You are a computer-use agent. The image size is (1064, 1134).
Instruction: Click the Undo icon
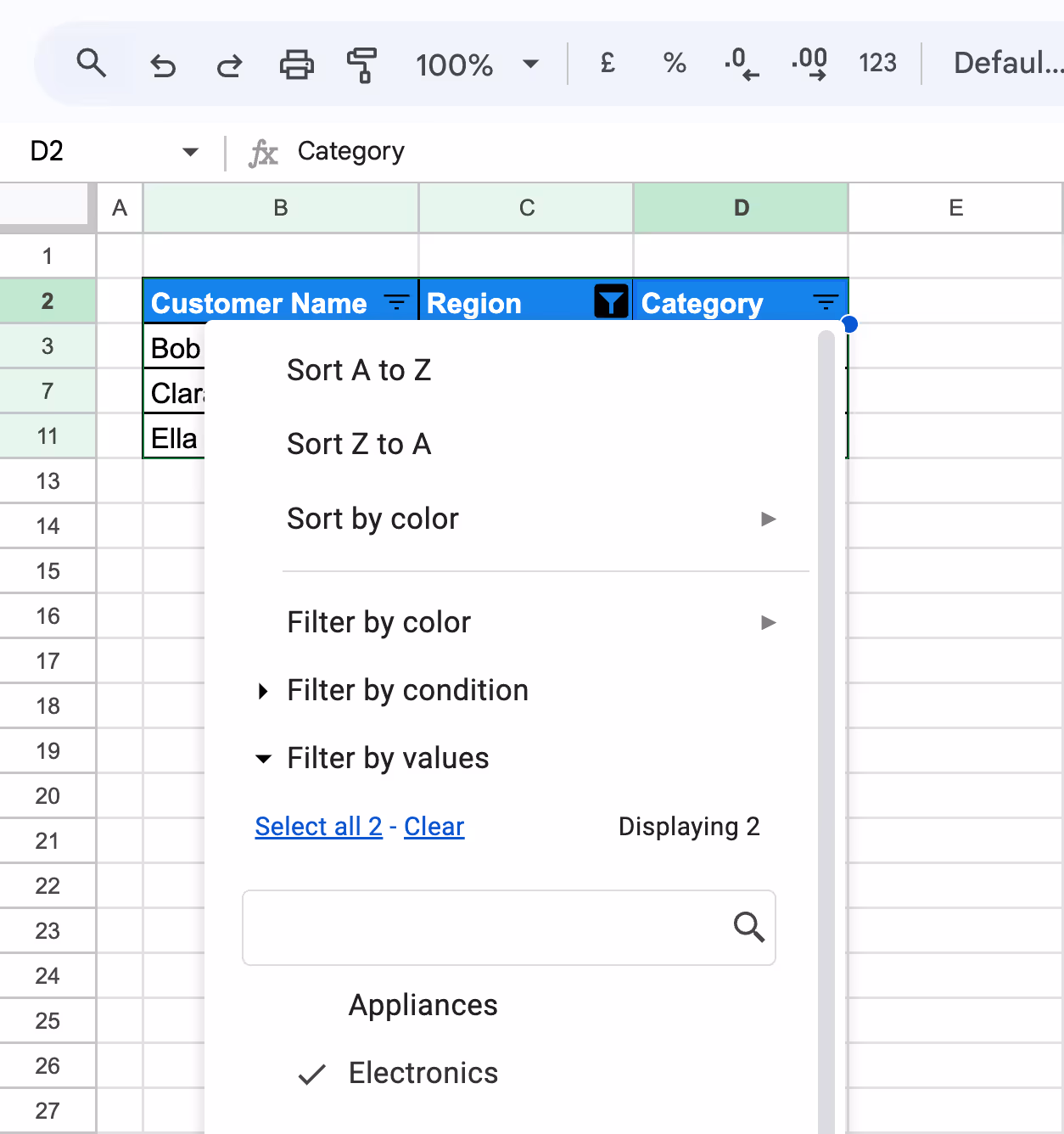[162, 63]
